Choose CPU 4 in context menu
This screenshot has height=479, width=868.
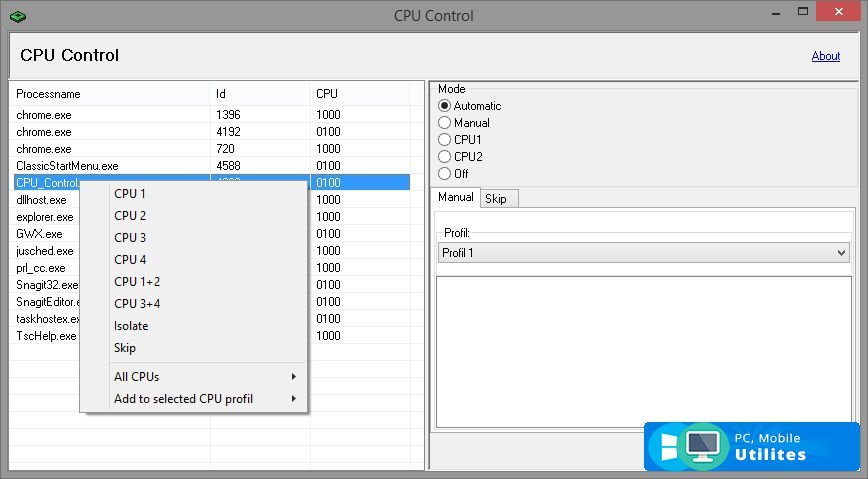(193, 260)
